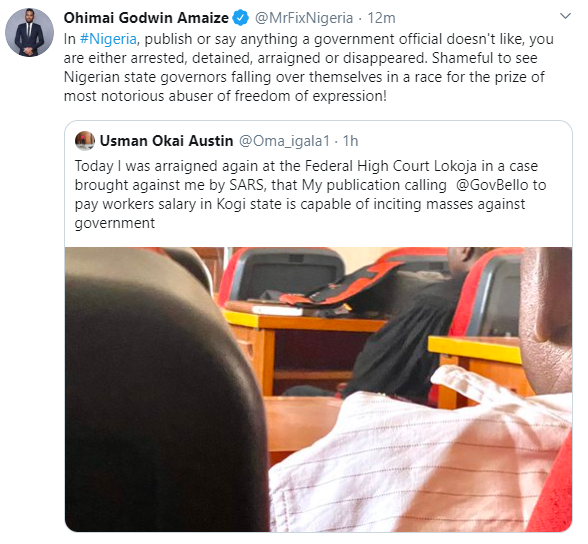Viewport: 588px width, 544px height.
Task: Click the 1h quoted tweet timestamp
Action: [x=351, y=141]
